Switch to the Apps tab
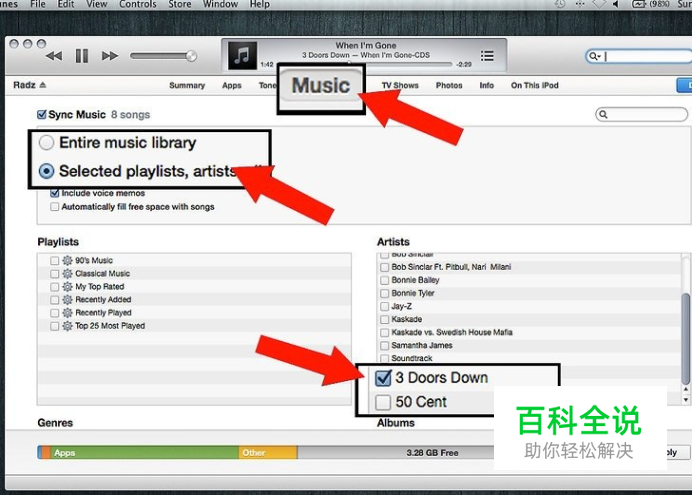692x495 pixels. tap(232, 85)
